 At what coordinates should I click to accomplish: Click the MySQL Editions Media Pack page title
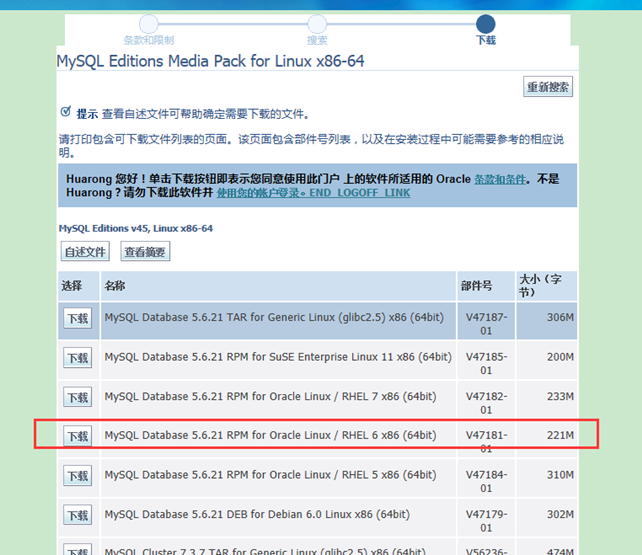(x=210, y=61)
